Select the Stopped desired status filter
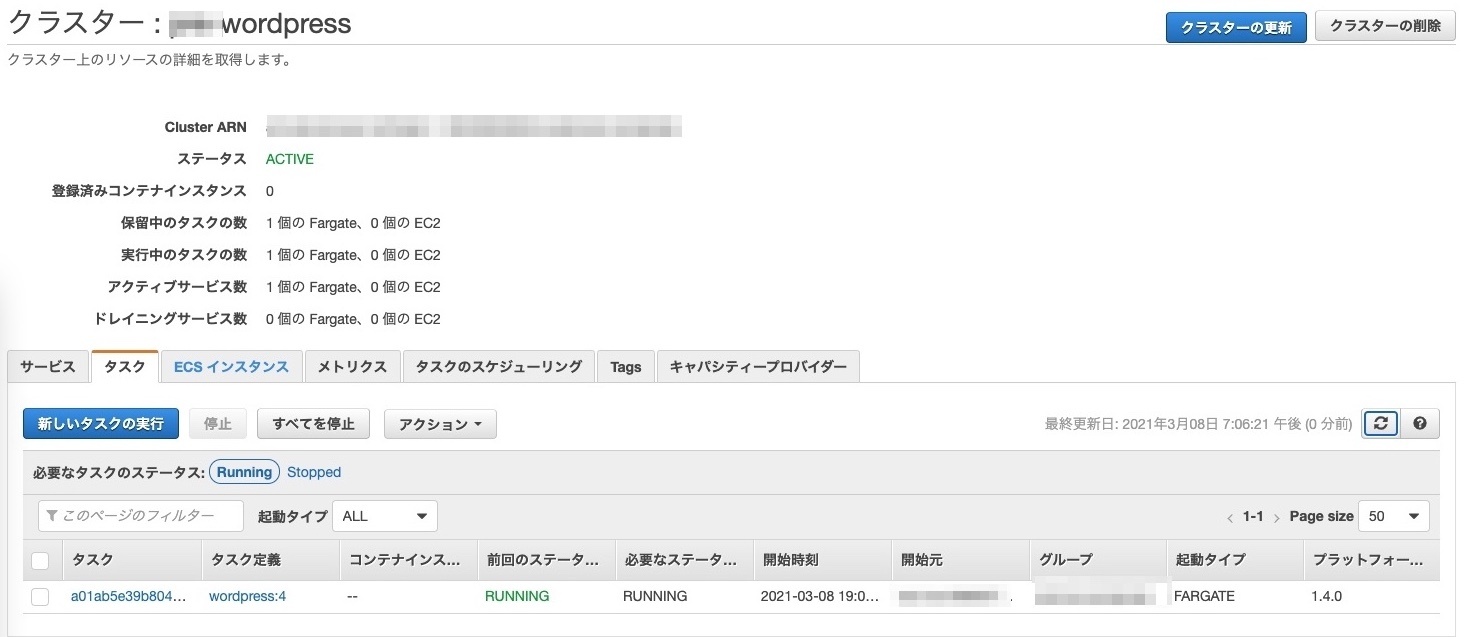The height and width of the screenshot is (637, 1466). tap(314, 472)
